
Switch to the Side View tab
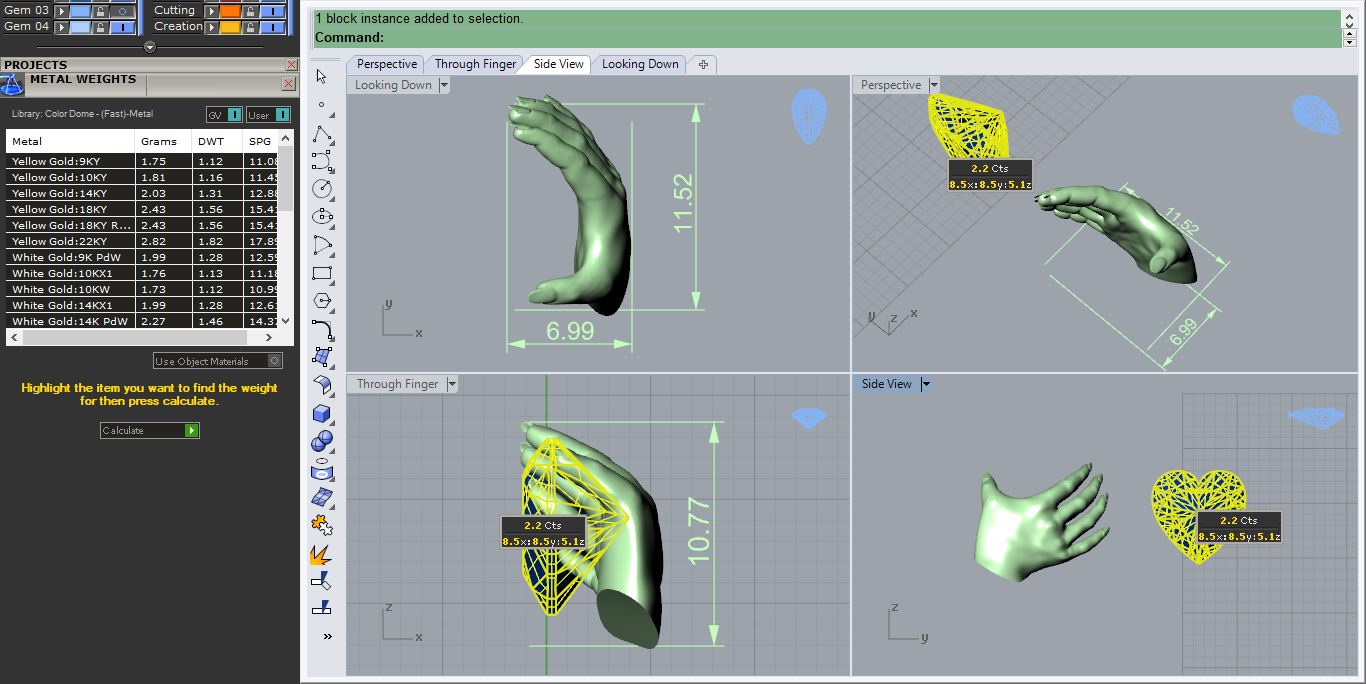pyautogui.click(x=558, y=64)
